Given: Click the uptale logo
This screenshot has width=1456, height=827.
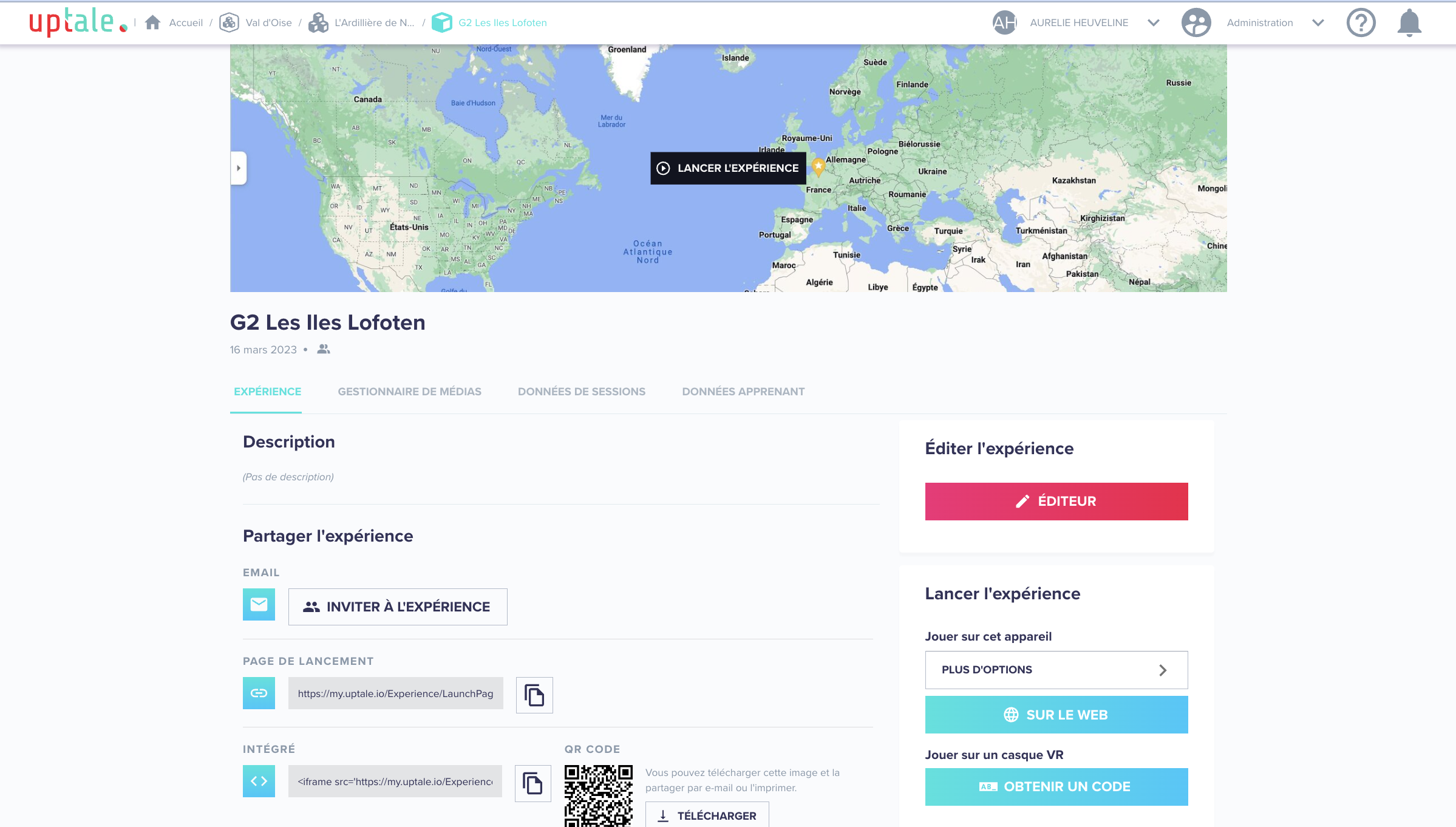Looking at the screenshot, I should pos(78,22).
